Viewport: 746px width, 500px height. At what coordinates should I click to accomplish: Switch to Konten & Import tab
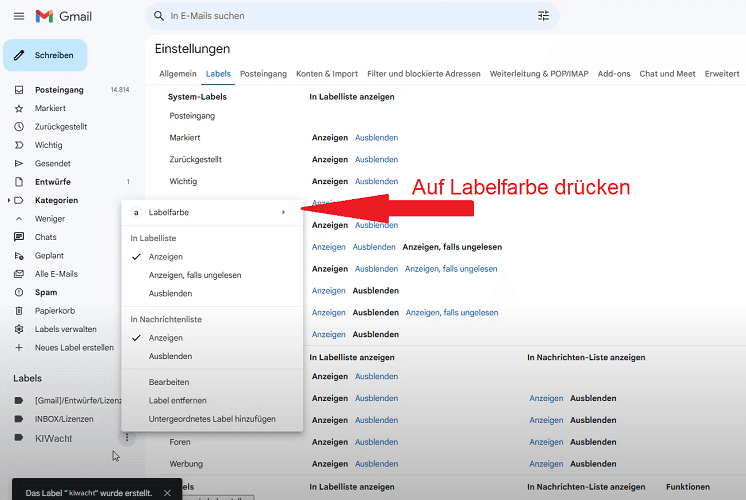pyautogui.click(x=327, y=74)
